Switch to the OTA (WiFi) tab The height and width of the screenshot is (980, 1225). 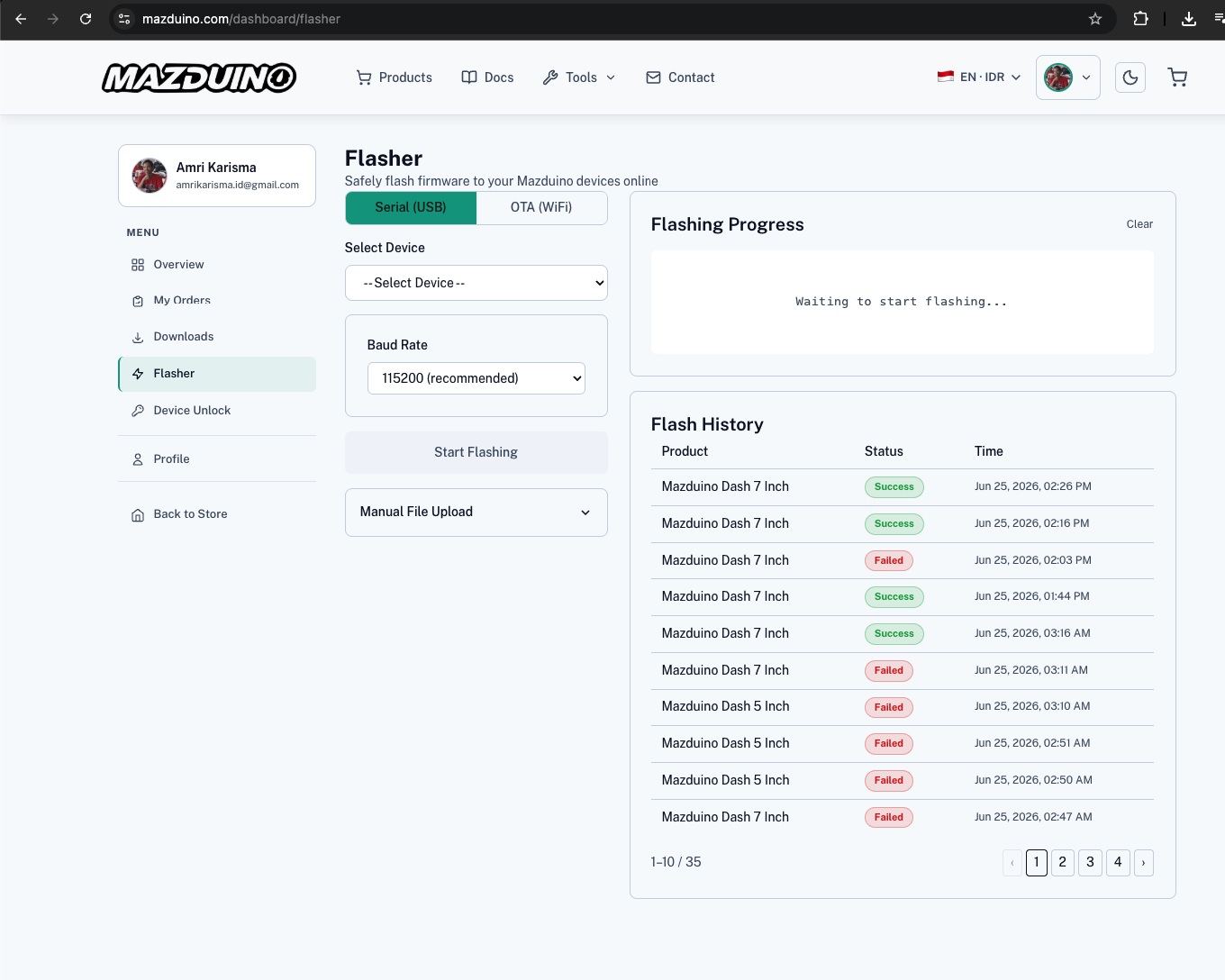click(x=541, y=207)
